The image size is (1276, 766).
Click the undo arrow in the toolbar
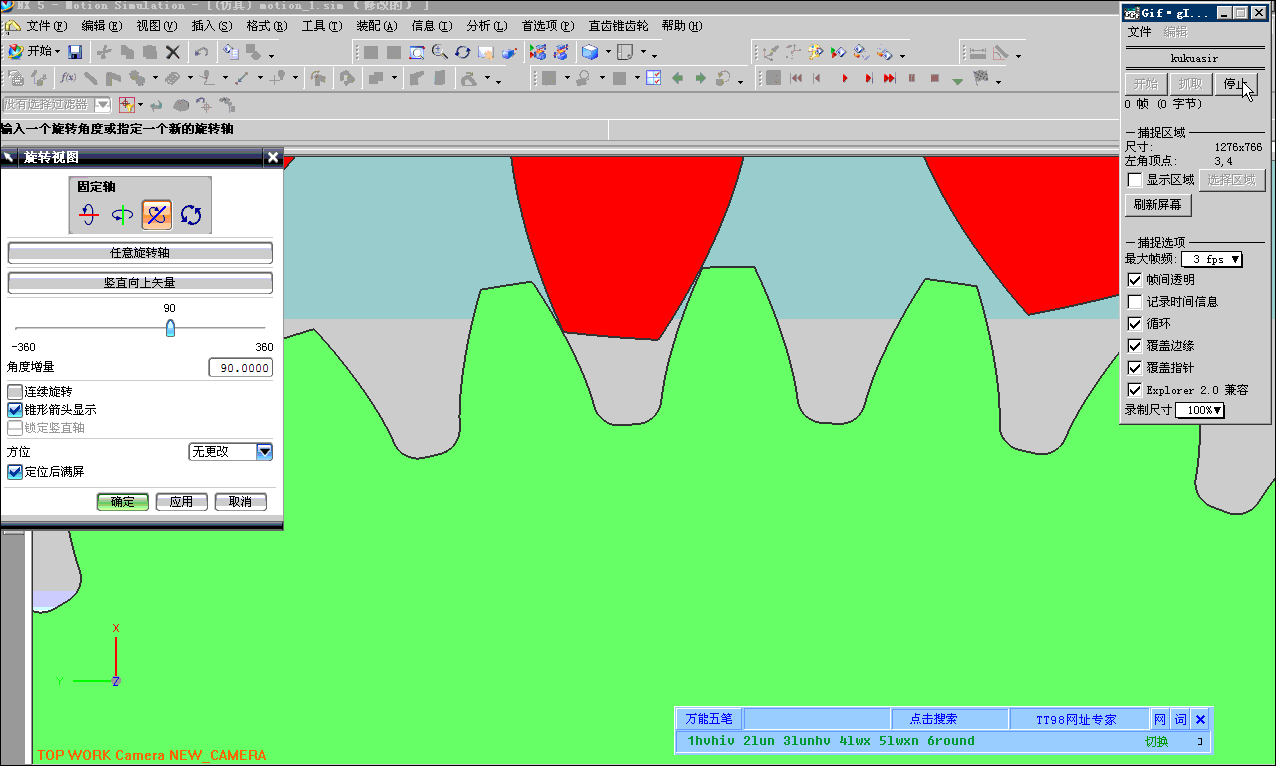tap(202, 52)
